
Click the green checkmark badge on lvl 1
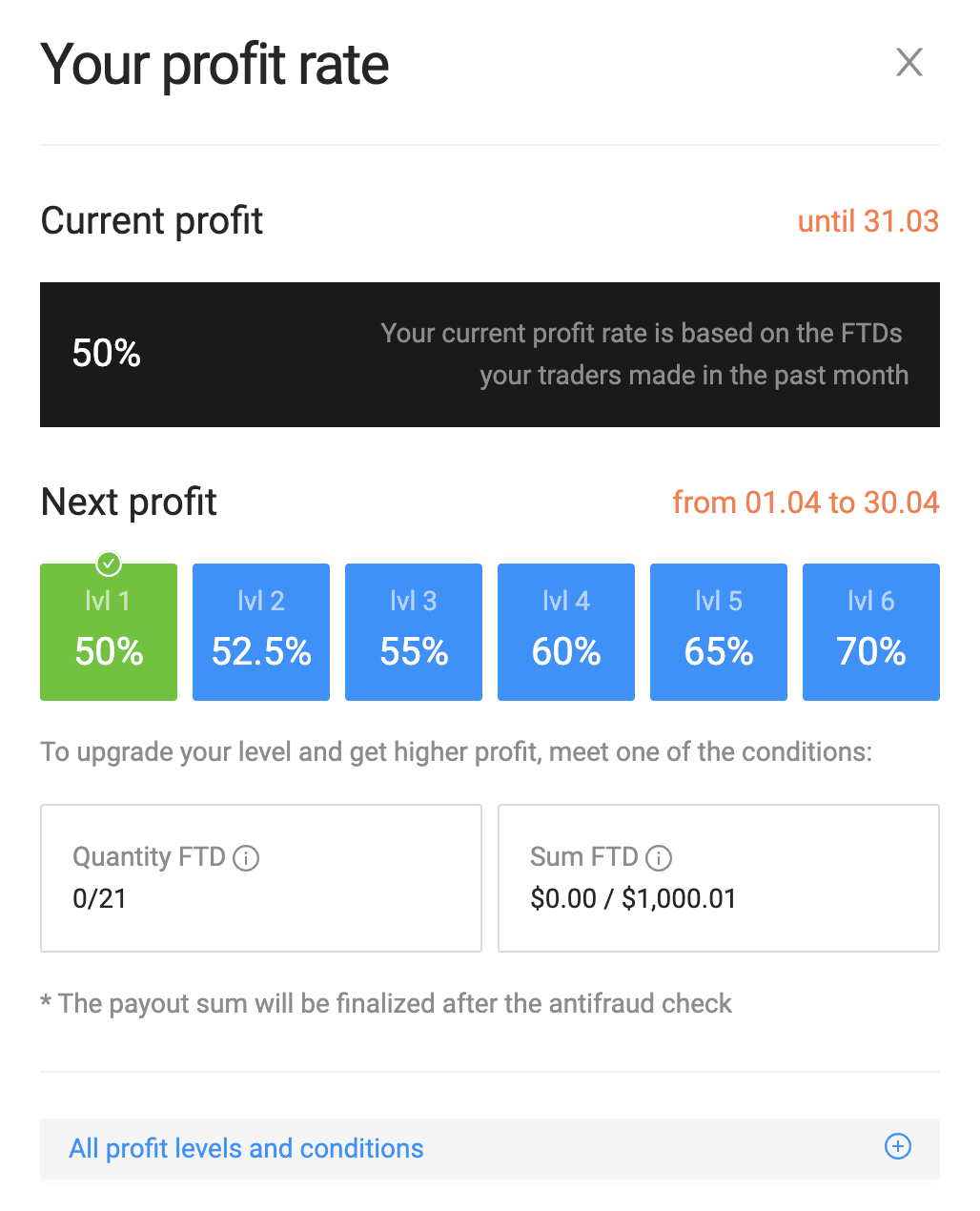pyautogui.click(x=109, y=564)
